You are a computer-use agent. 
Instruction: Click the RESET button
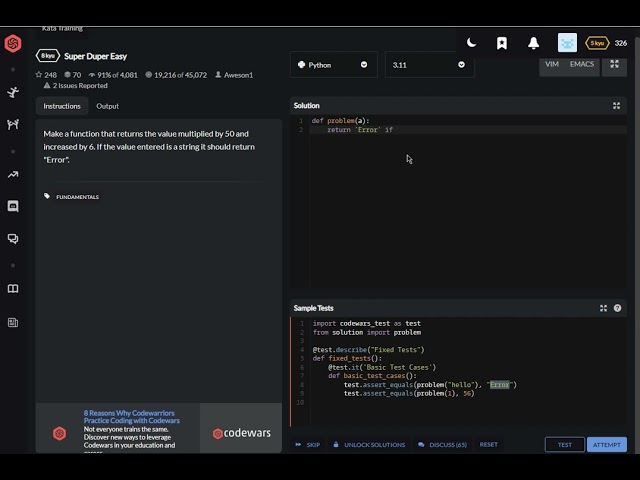pos(489,444)
